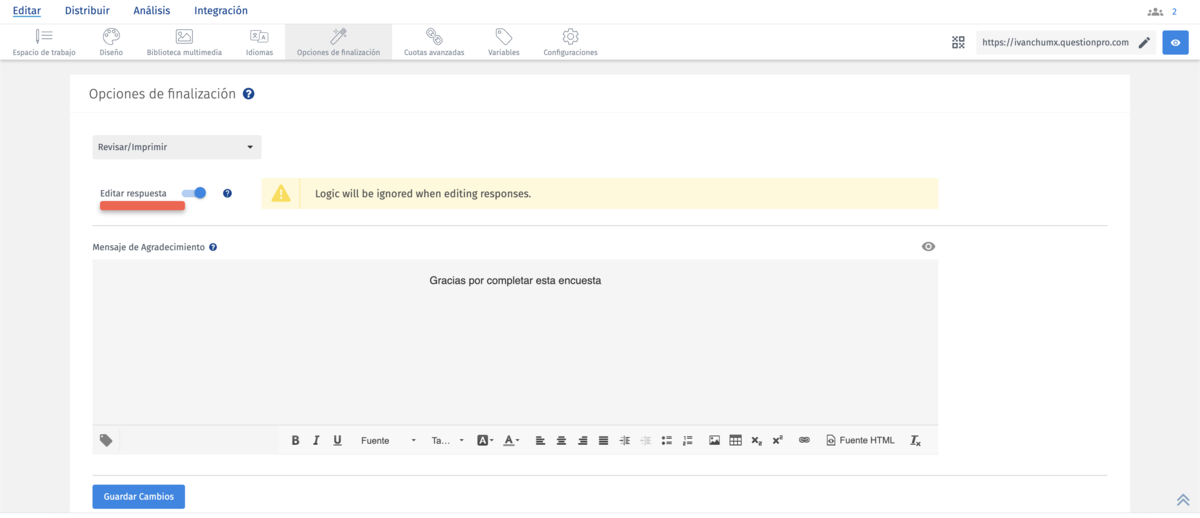Open the Revisar/Imprimir dropdown
The width and height of the screenshot is (1200, 518).
click(x=177, y=147)
